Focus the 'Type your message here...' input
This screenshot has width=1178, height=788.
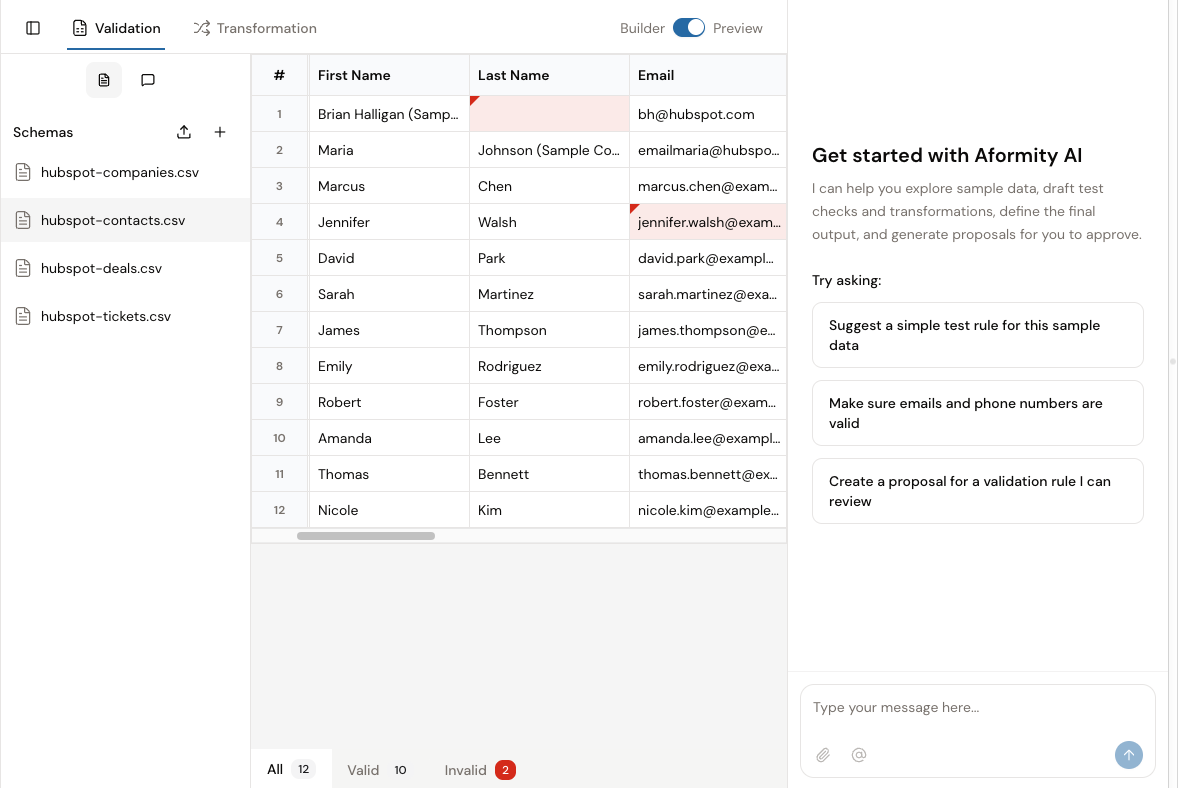[977, 708]
